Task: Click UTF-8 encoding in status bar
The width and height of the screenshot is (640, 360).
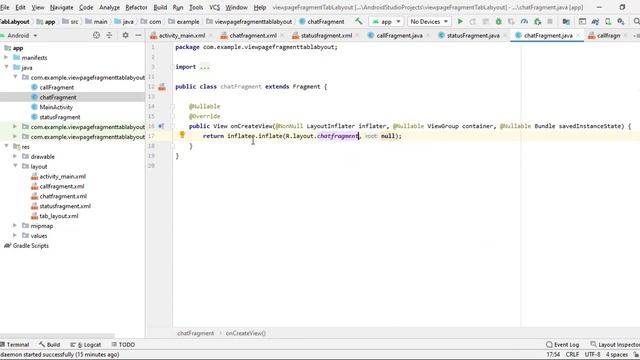Action: coord(592,354)
